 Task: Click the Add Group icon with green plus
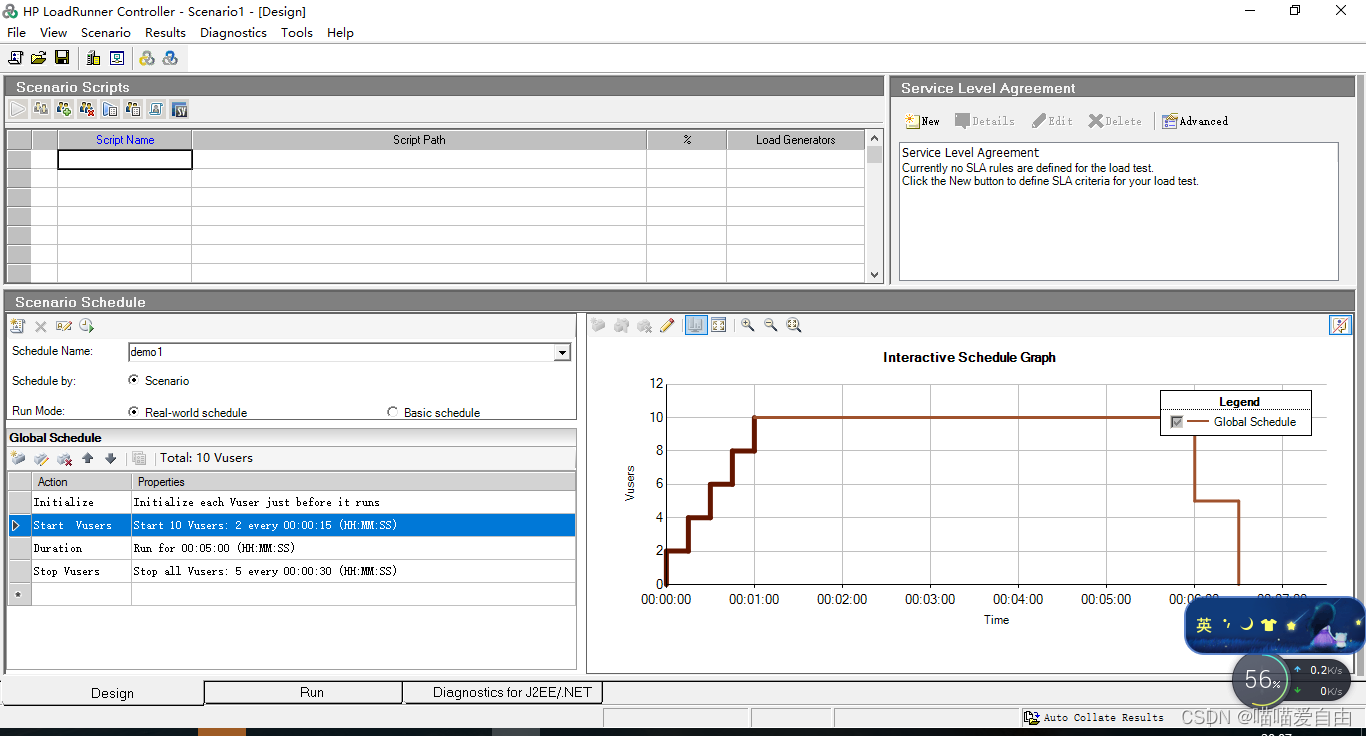tap(64, 109)
